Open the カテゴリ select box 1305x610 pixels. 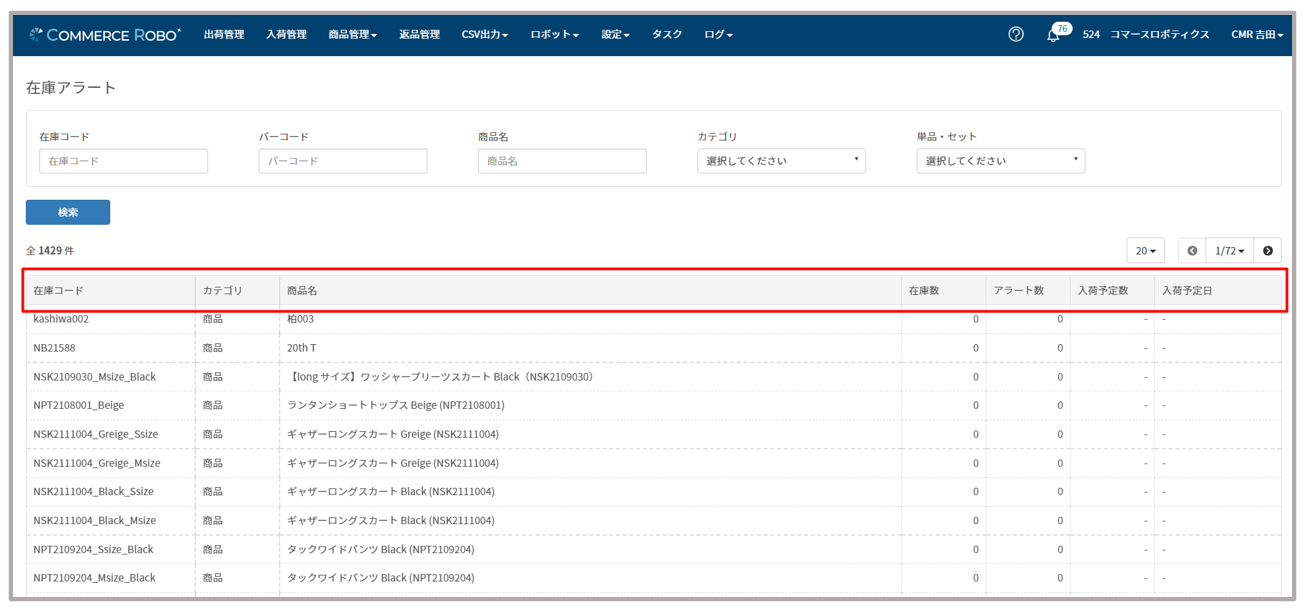781,161
